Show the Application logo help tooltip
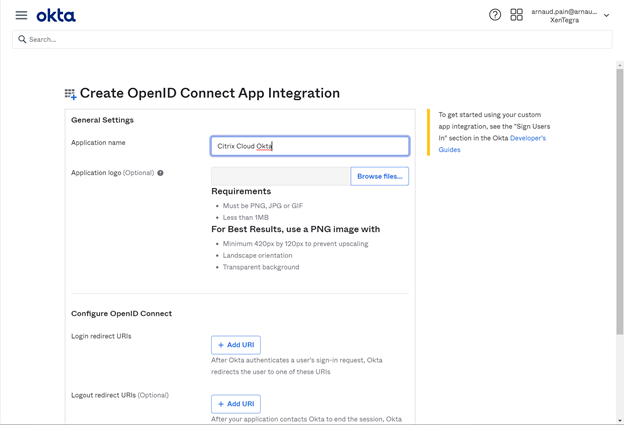The height and width of the screenshot is (425, 624). point(160,173)
